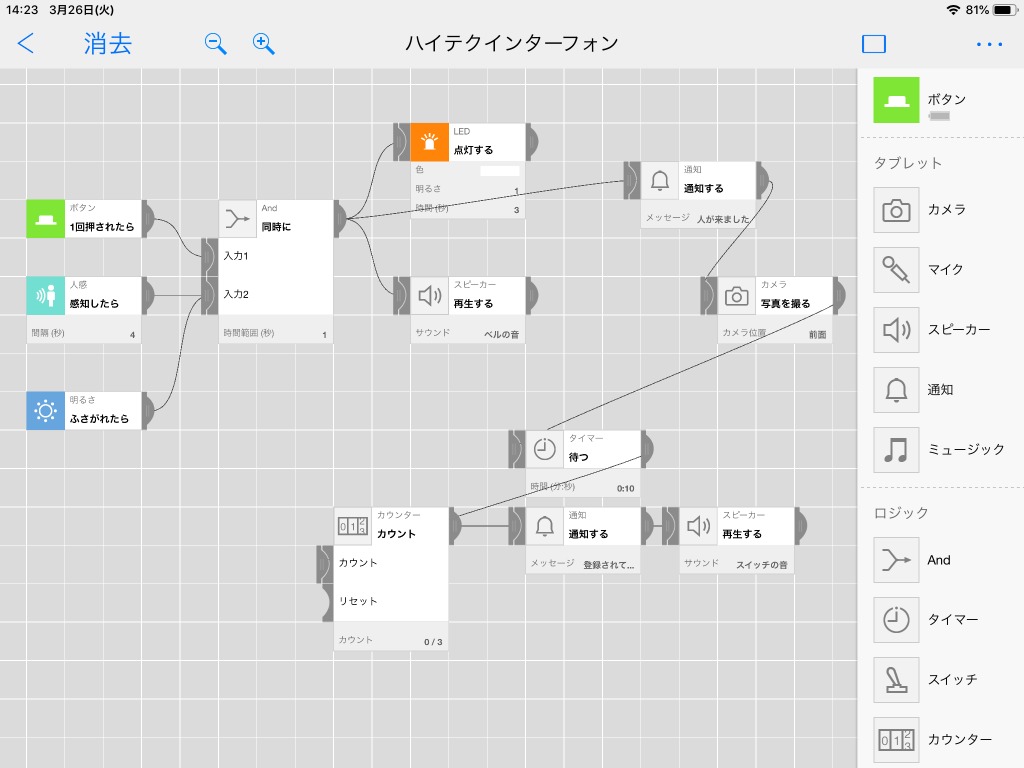Change the カメラ位置 前面 setting

[x=775, y=334]
